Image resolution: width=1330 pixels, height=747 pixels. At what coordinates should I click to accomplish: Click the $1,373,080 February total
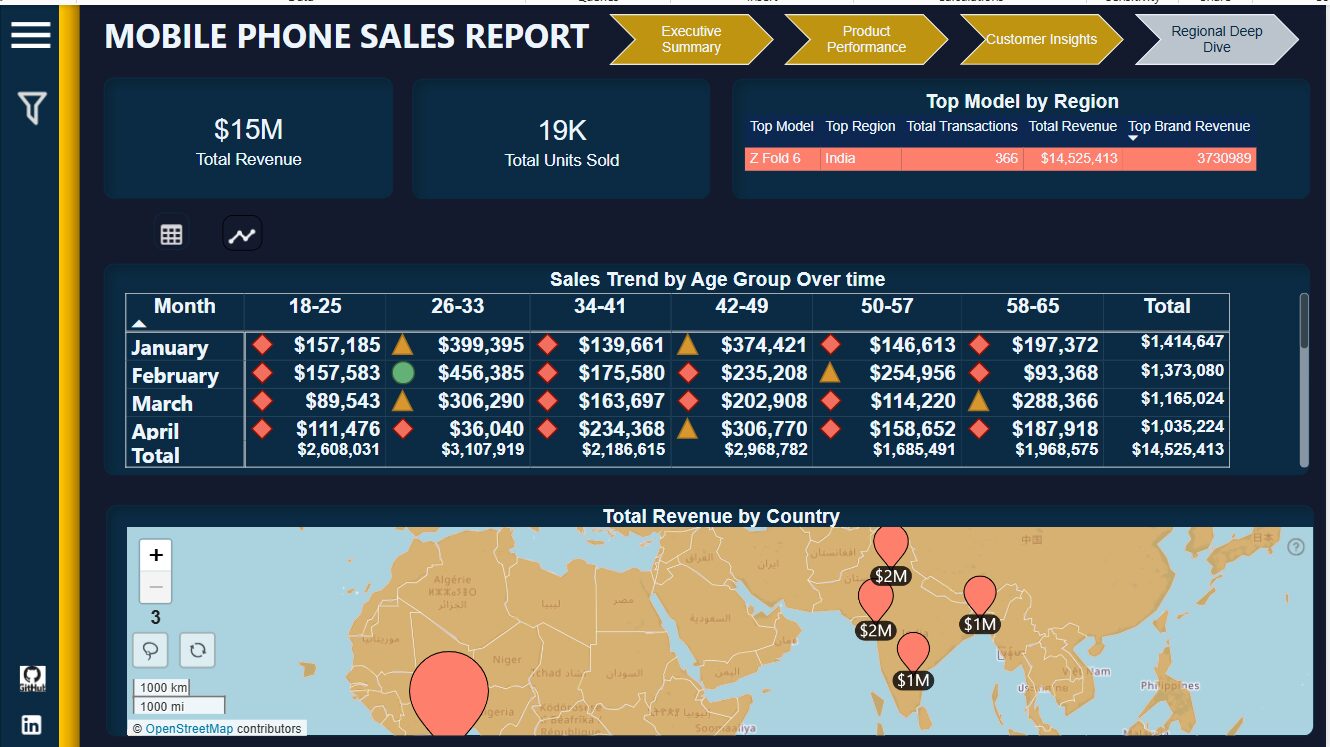pos(1182,370)
